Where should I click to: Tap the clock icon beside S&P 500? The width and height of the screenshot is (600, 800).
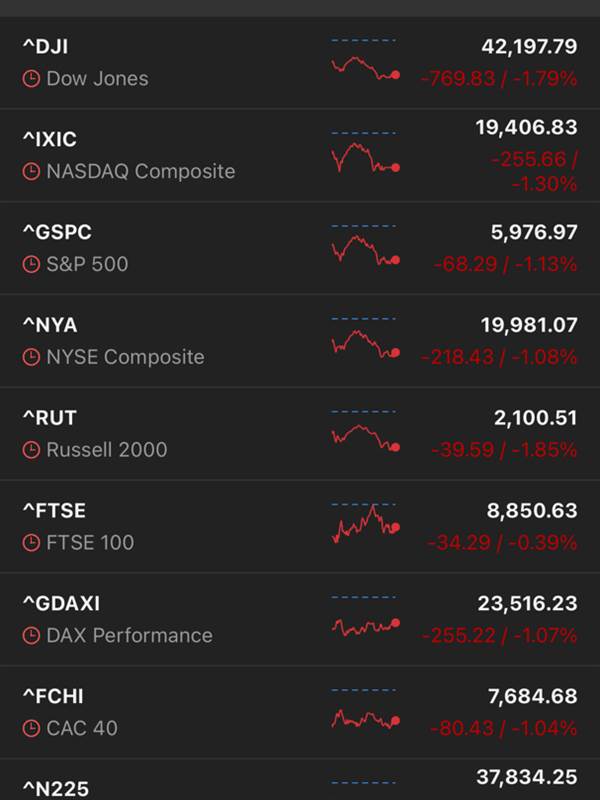coord(31,264)
